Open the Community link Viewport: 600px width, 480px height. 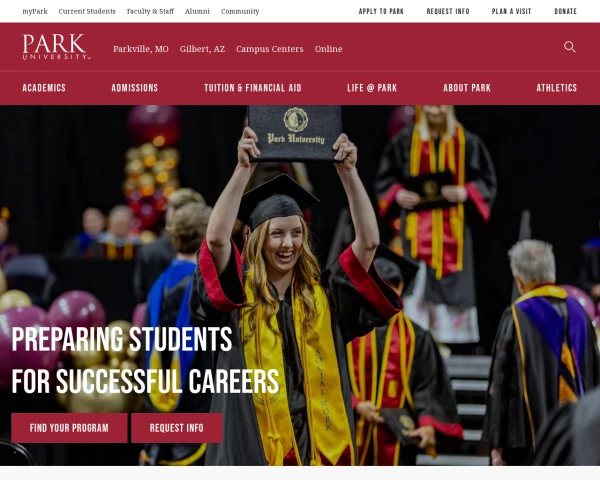(x=240, y=11)
